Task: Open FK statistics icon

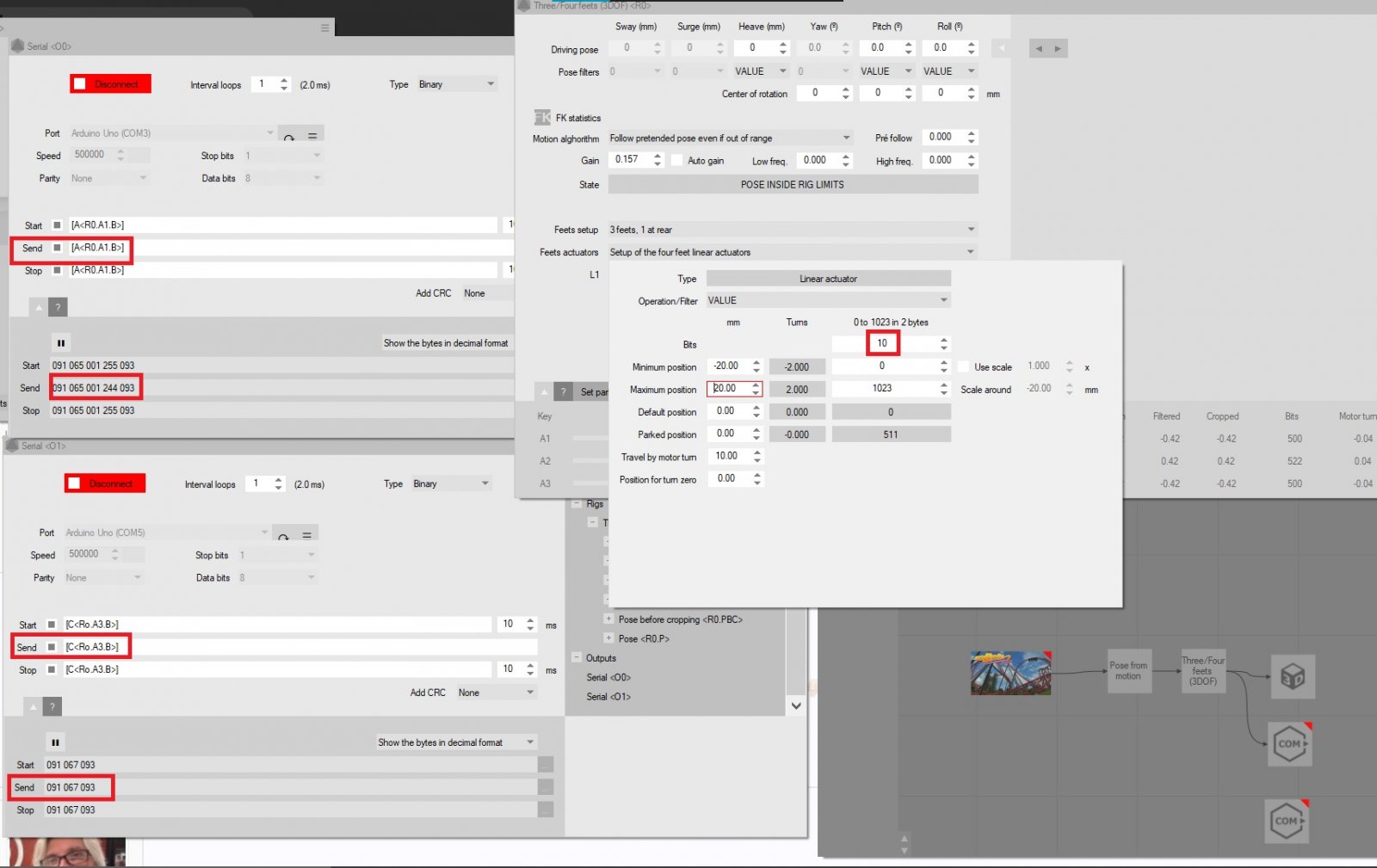Action: coord(542,118)
